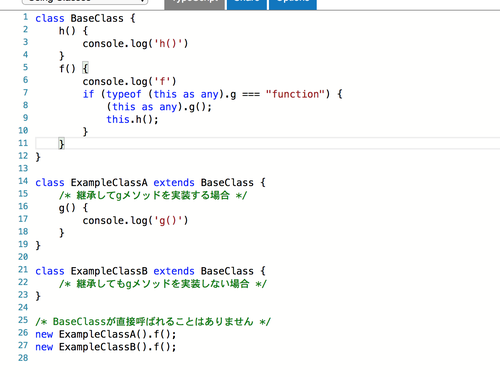Click closing brace on line 10
Viewport: 500px width, 377px height.
85,132
